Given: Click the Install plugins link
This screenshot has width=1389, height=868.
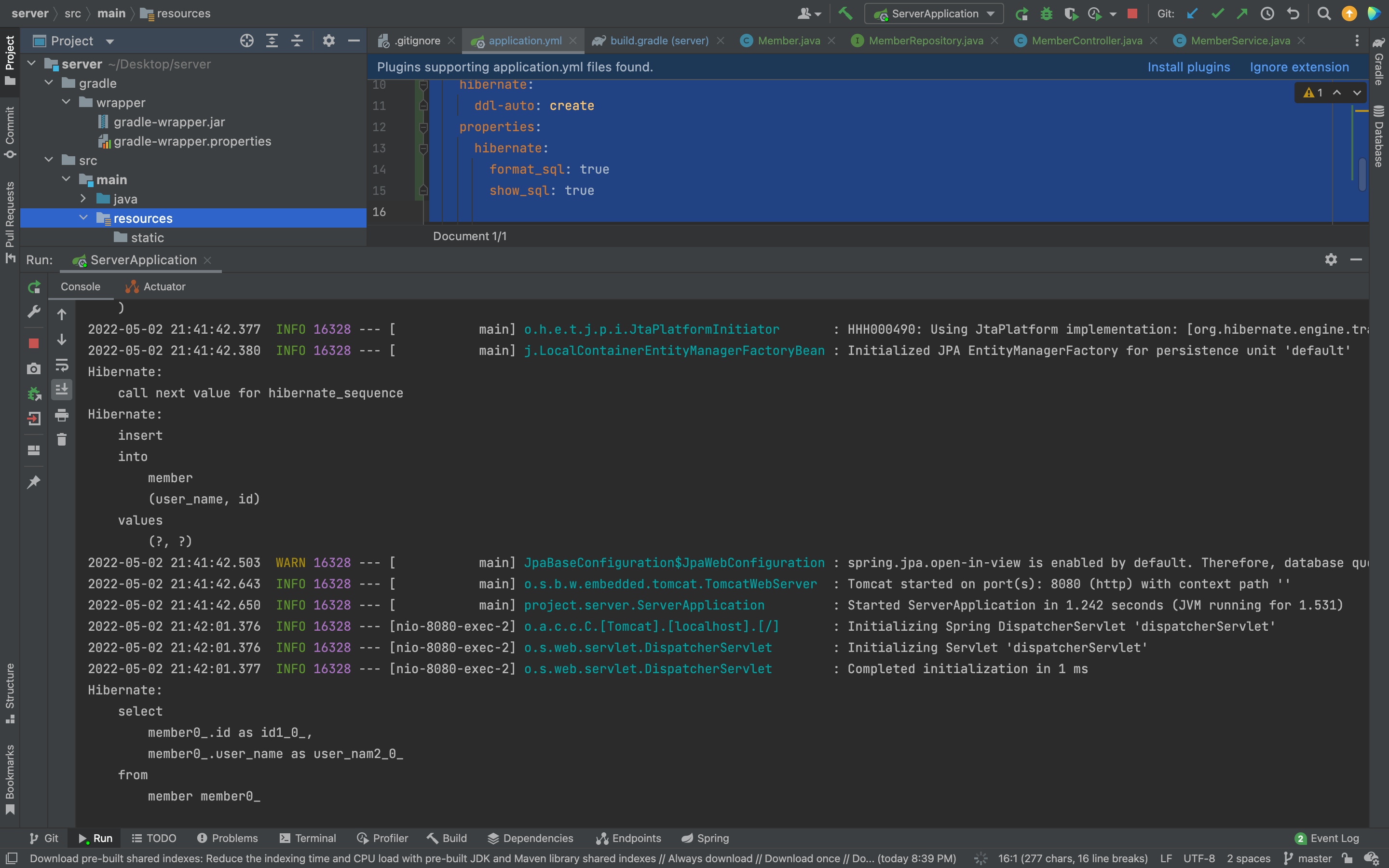Looking at the screenshot, I should [x=1188, y=67].
